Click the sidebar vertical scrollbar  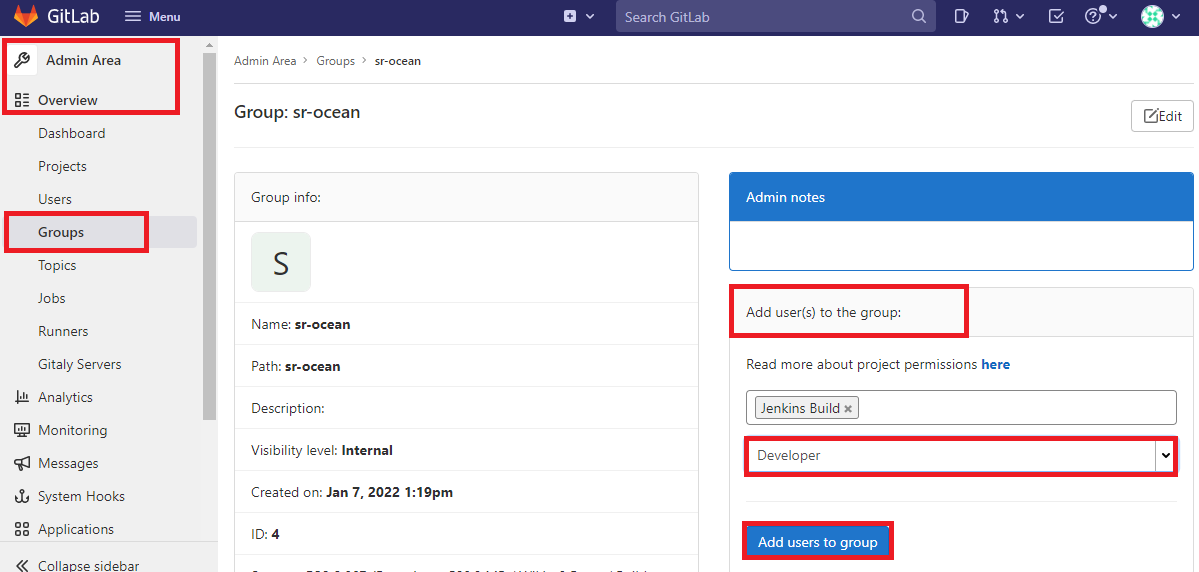210,236
